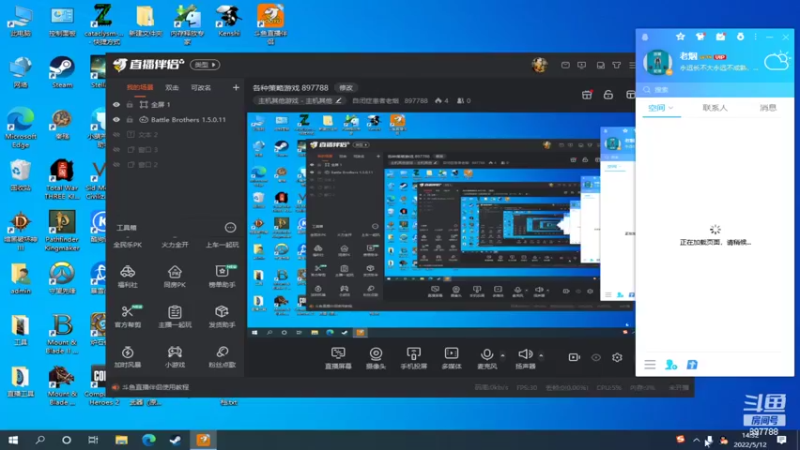
Task: Click the search field in the QQ panel
Action: click(714, 90)
